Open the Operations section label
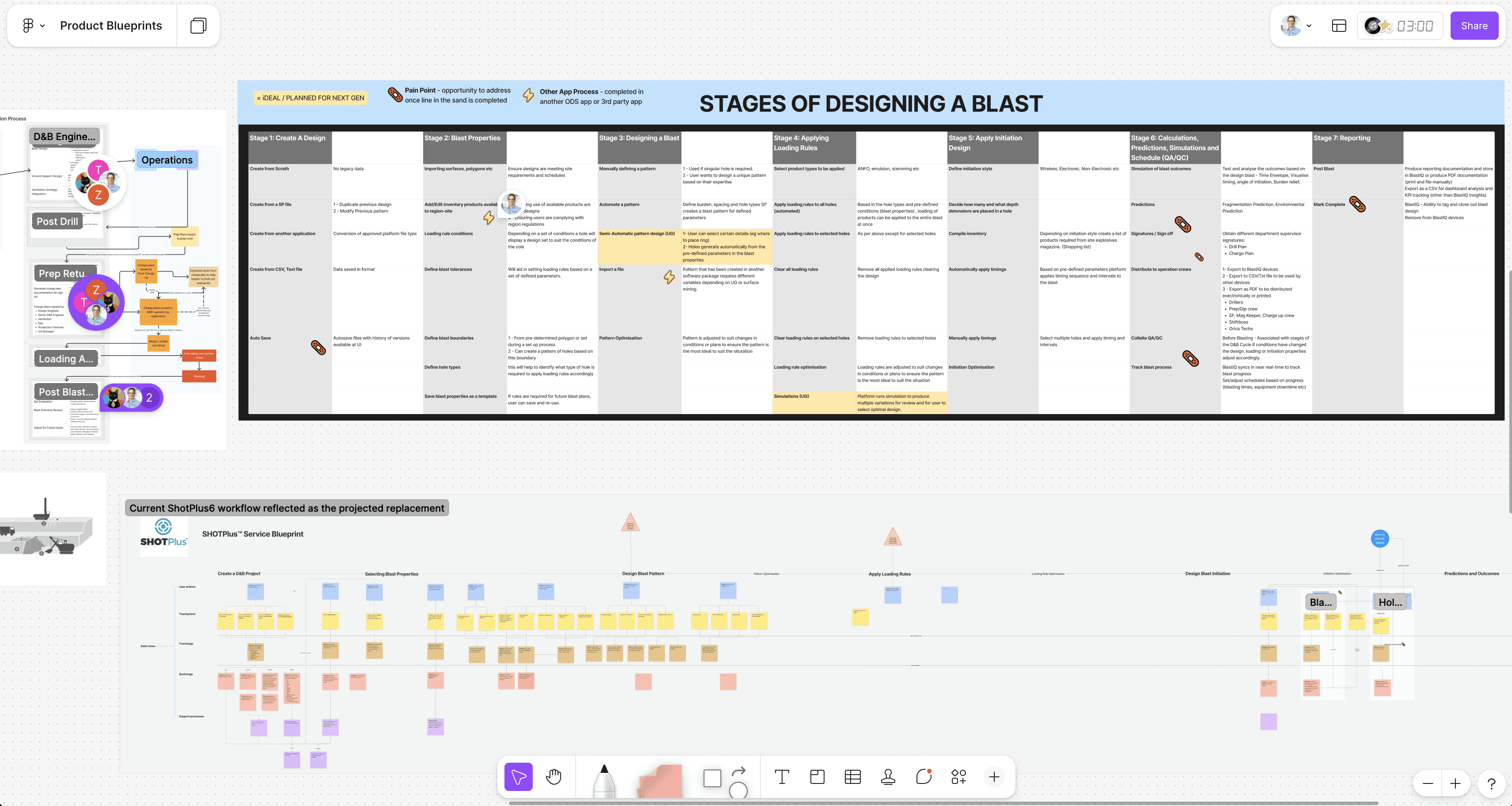 (x=167, y=160)
